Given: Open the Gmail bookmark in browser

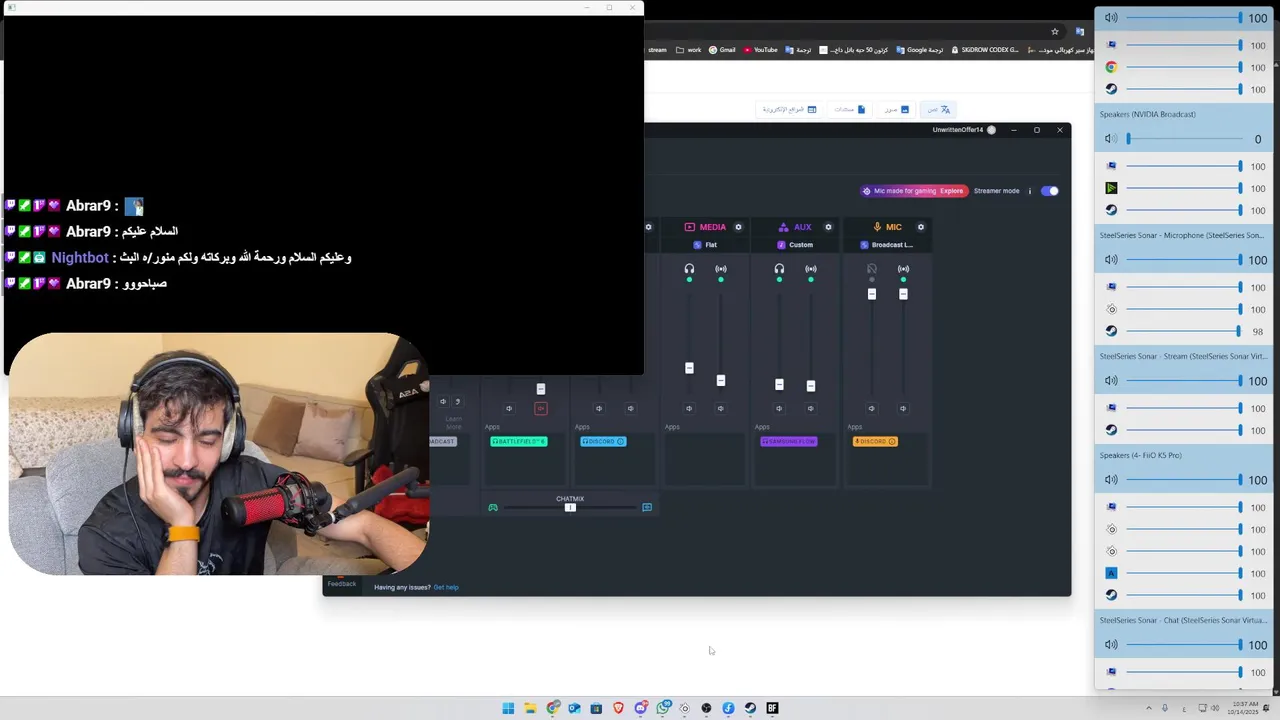Looking at the screenshot, I should click(722, 50).
